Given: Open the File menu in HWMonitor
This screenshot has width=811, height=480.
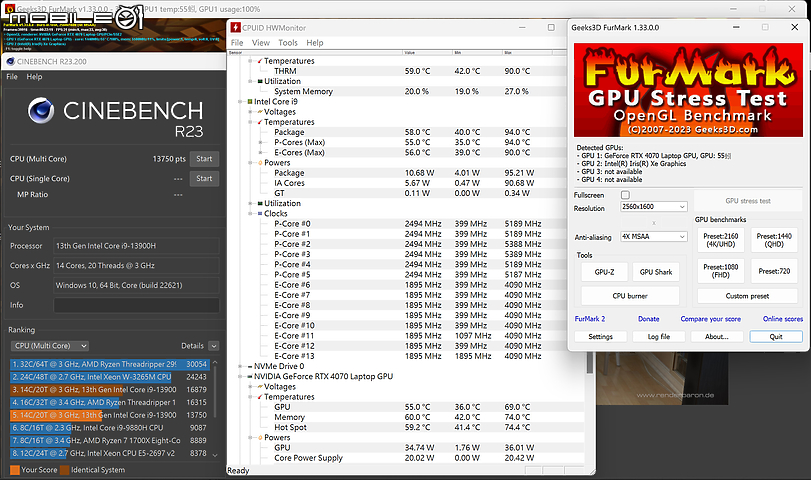Looking at the screenshot, I should (x=237, y=43).
